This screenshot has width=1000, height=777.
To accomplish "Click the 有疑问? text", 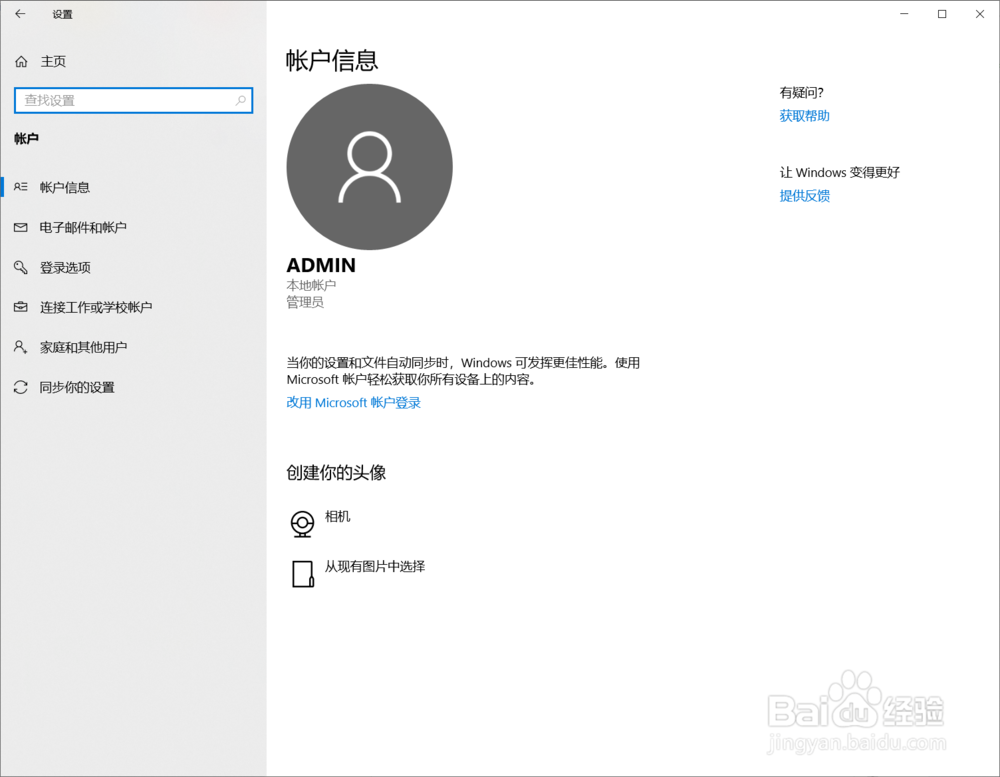I will [801, 92].
